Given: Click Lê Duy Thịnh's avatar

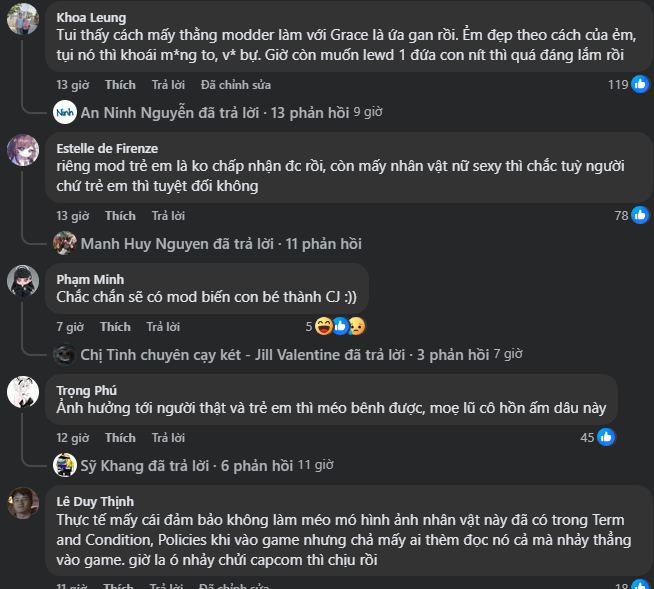Looking at the screenshot, I should click(22, 502).
